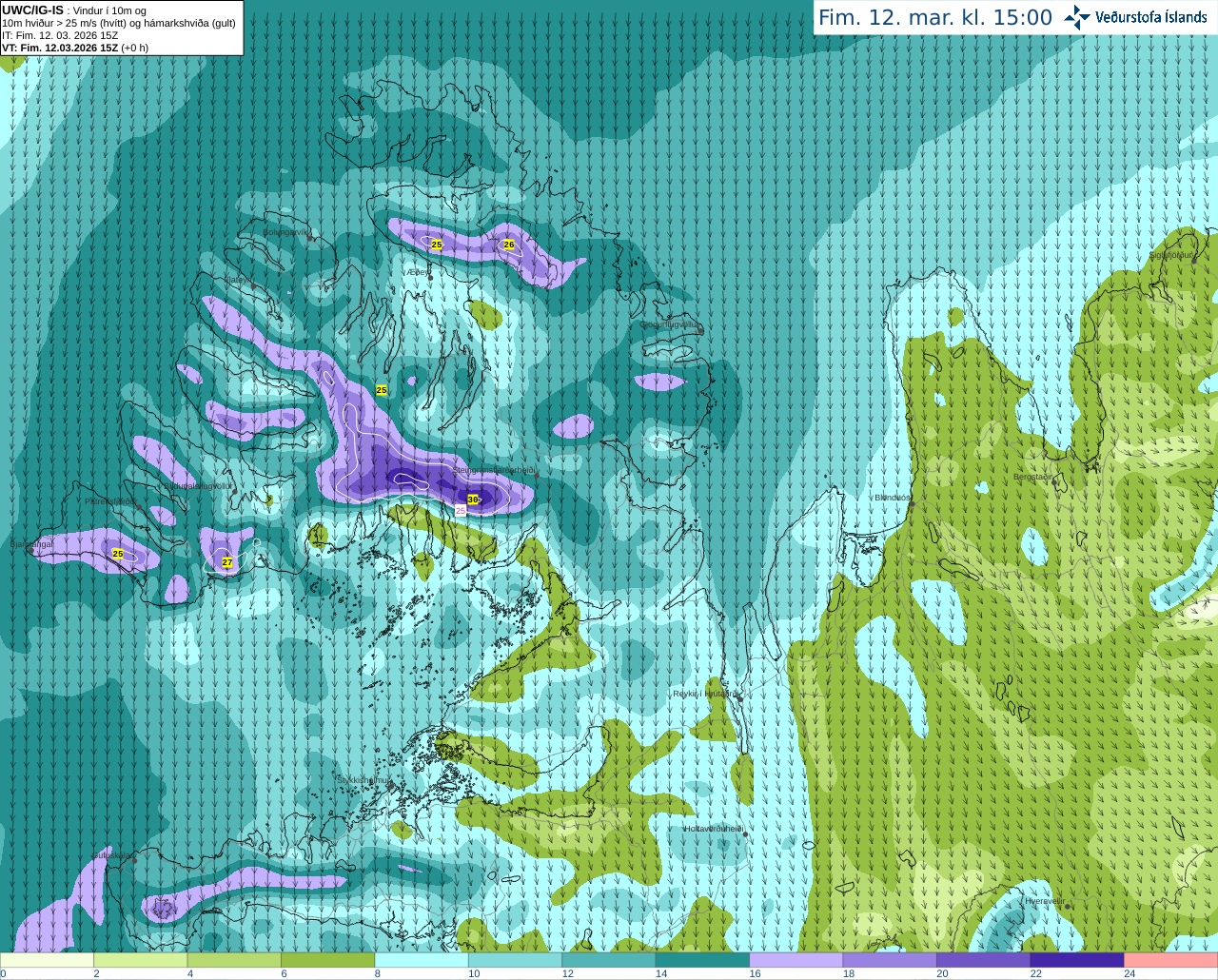Click the Blönduós station label
The height and width of the screenshot is (980, 1218).
click(x=893, y=498)
